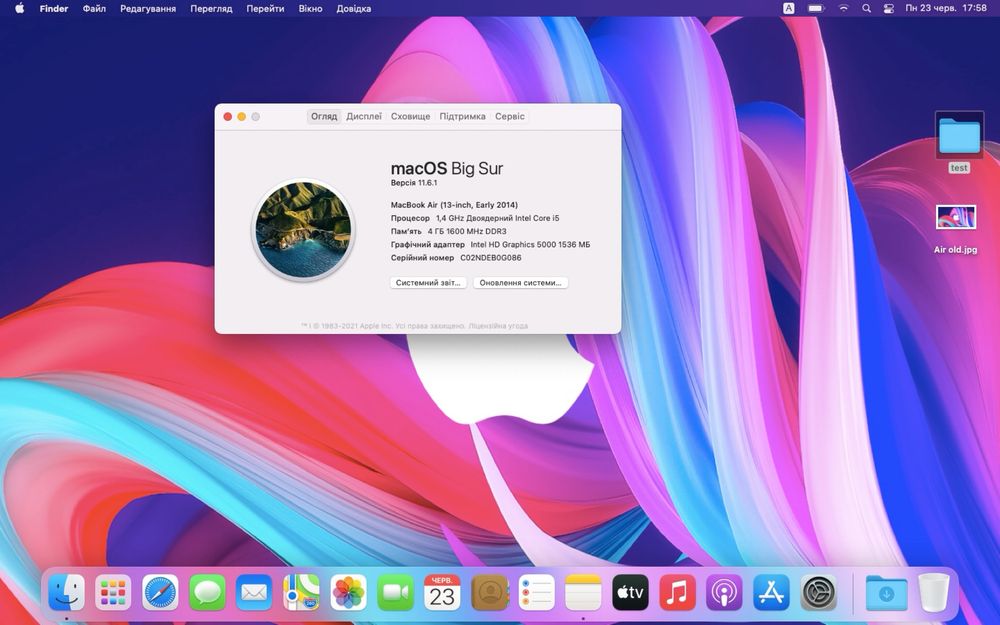Open Photos app in the Dock
Image resolution: width=1000 pixels, height=625 pixels.
[x=348, y=592]
